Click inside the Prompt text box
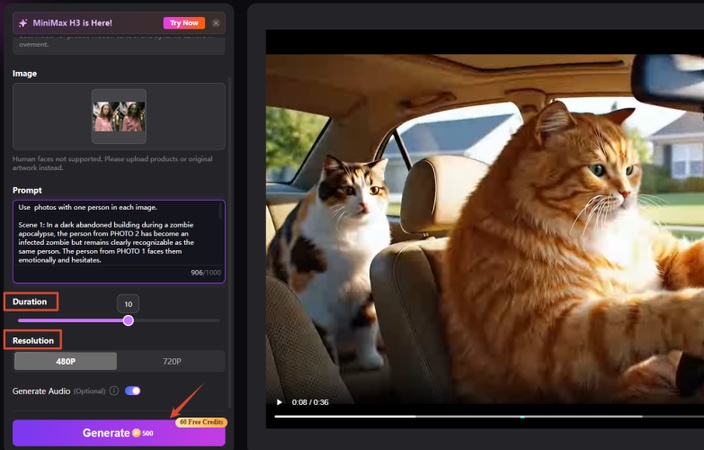Viewport: 704px width, 450px height. pos(119,242)
